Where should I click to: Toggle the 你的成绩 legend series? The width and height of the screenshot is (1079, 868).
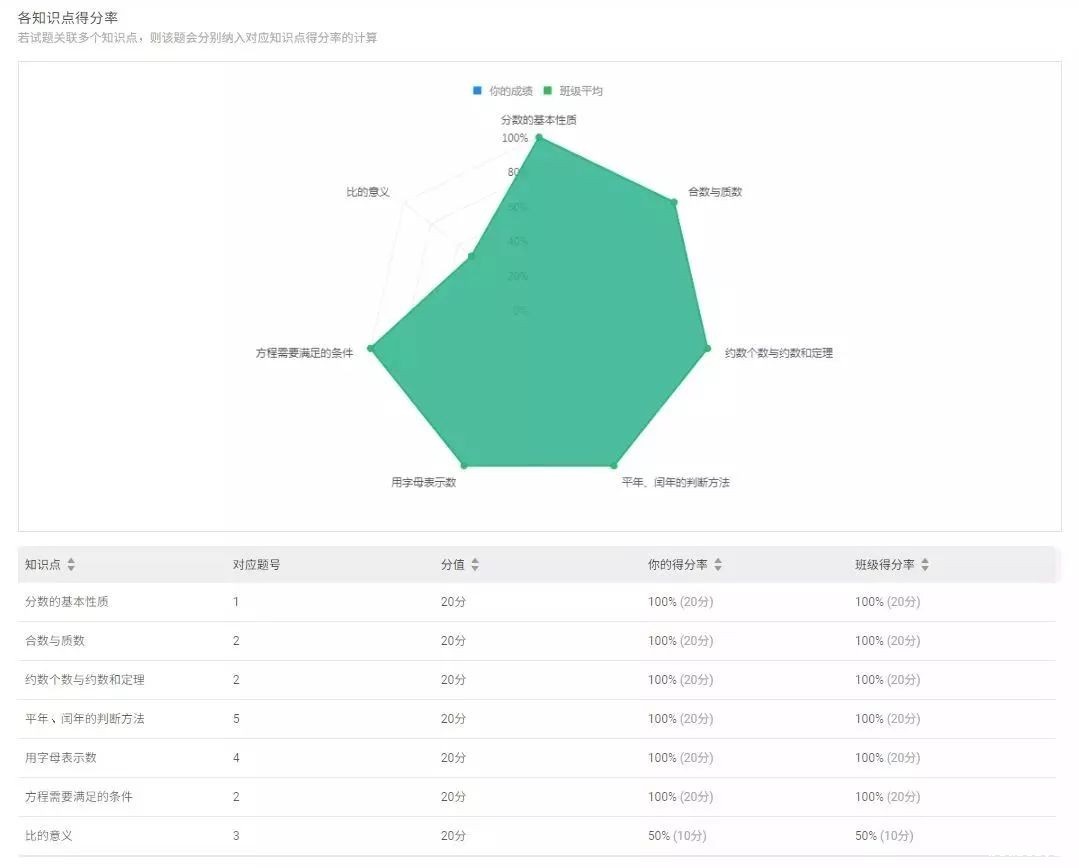click(503, 91)
